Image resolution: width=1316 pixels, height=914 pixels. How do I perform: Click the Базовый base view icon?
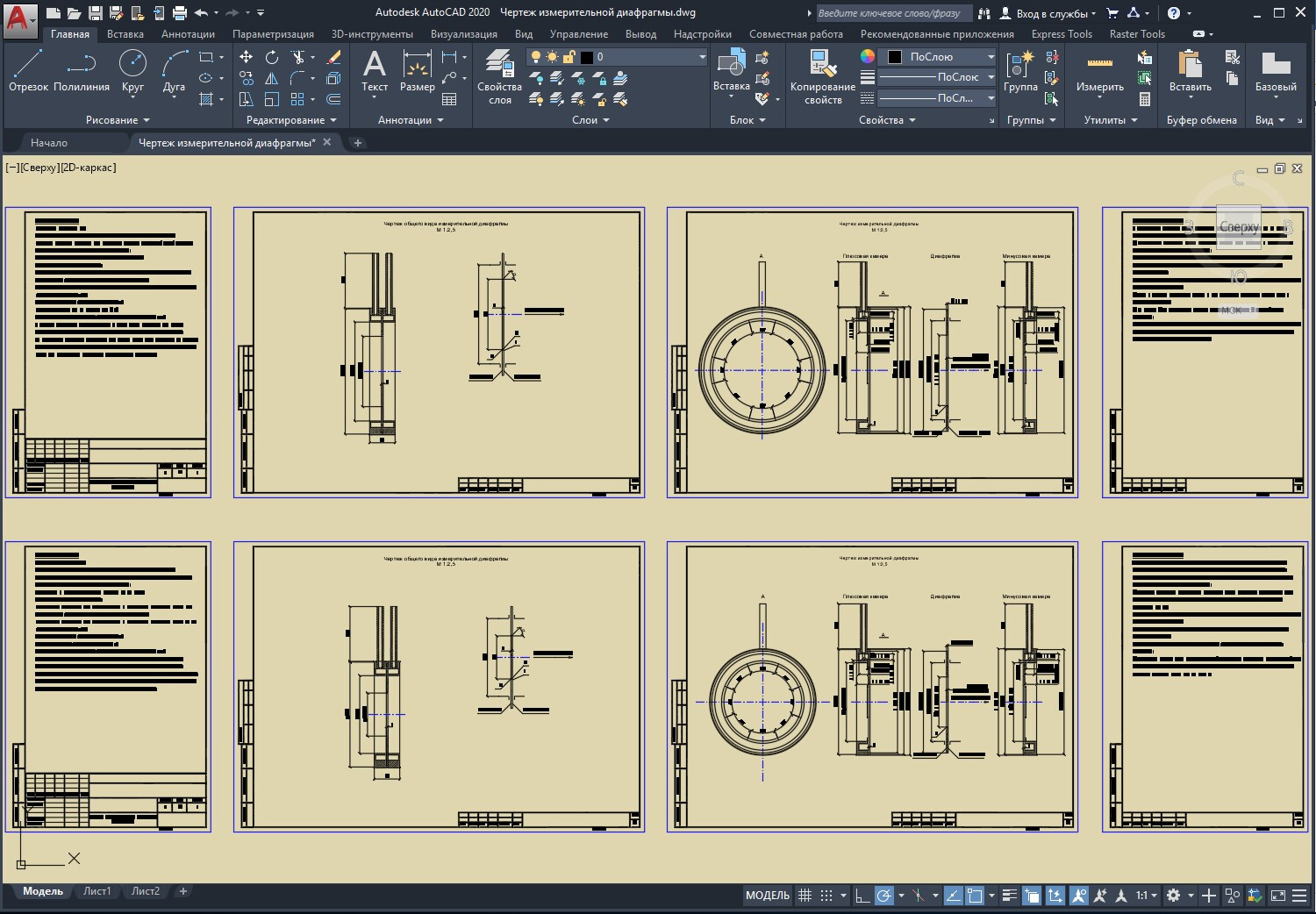(1276, 70)
